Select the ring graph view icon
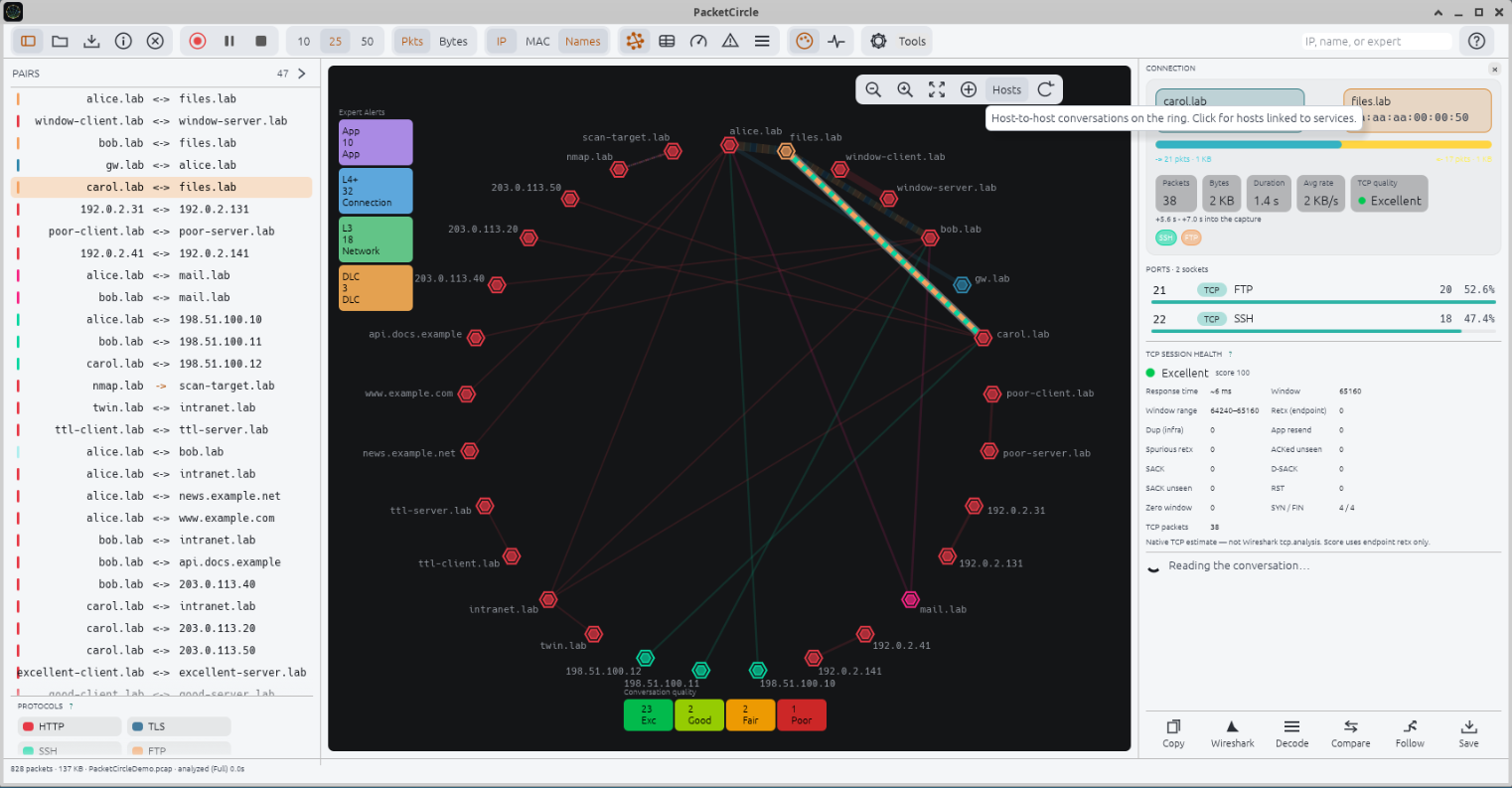This screenshot has width=1512, height=788. 635,41
